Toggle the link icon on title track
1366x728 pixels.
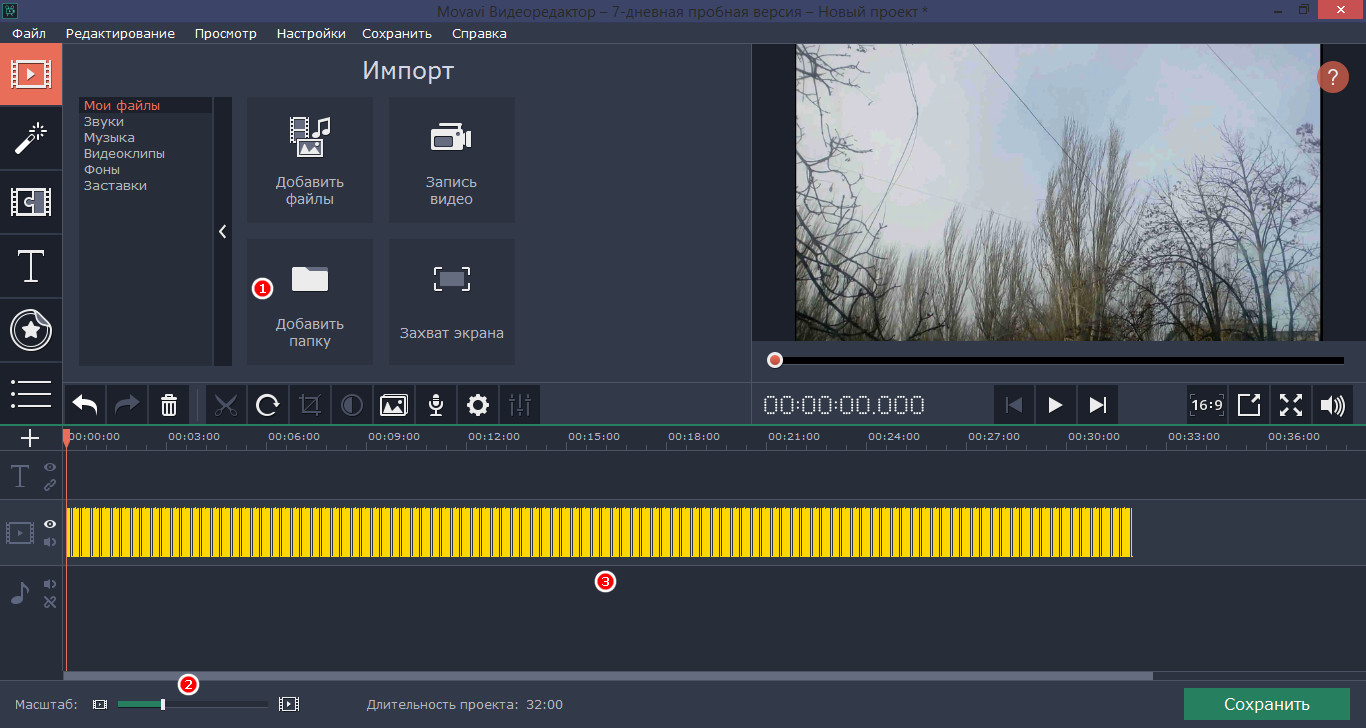[x=49, y=485]
